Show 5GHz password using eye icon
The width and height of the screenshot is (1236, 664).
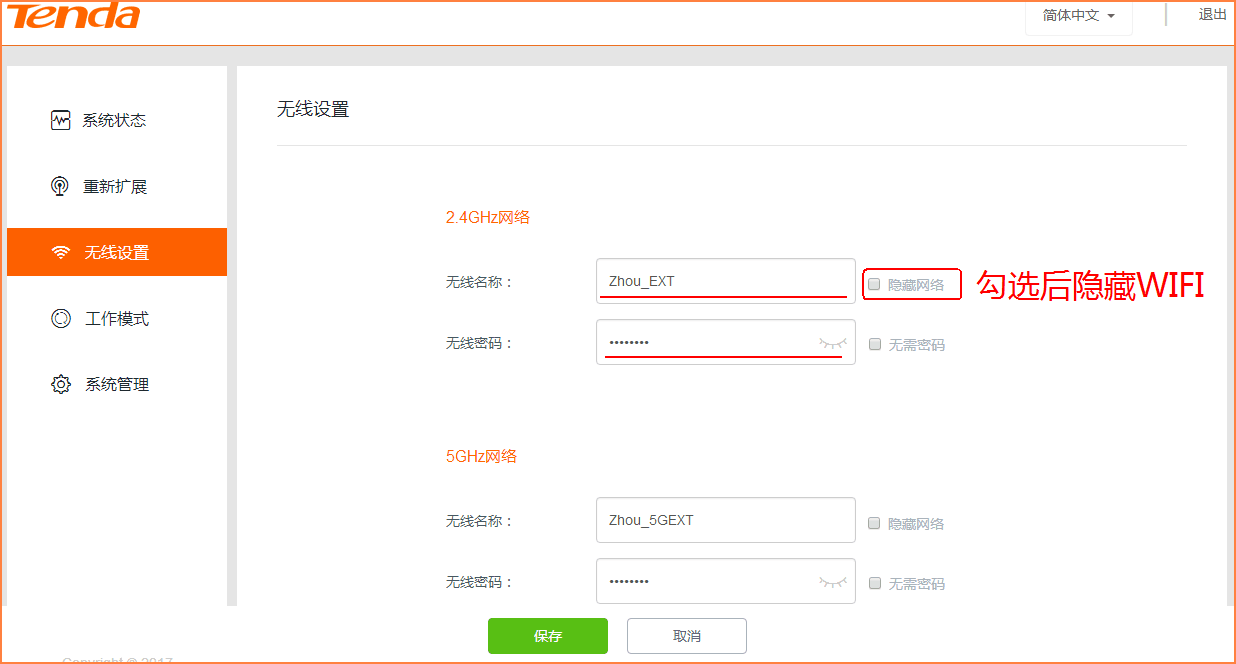point(832,581)
